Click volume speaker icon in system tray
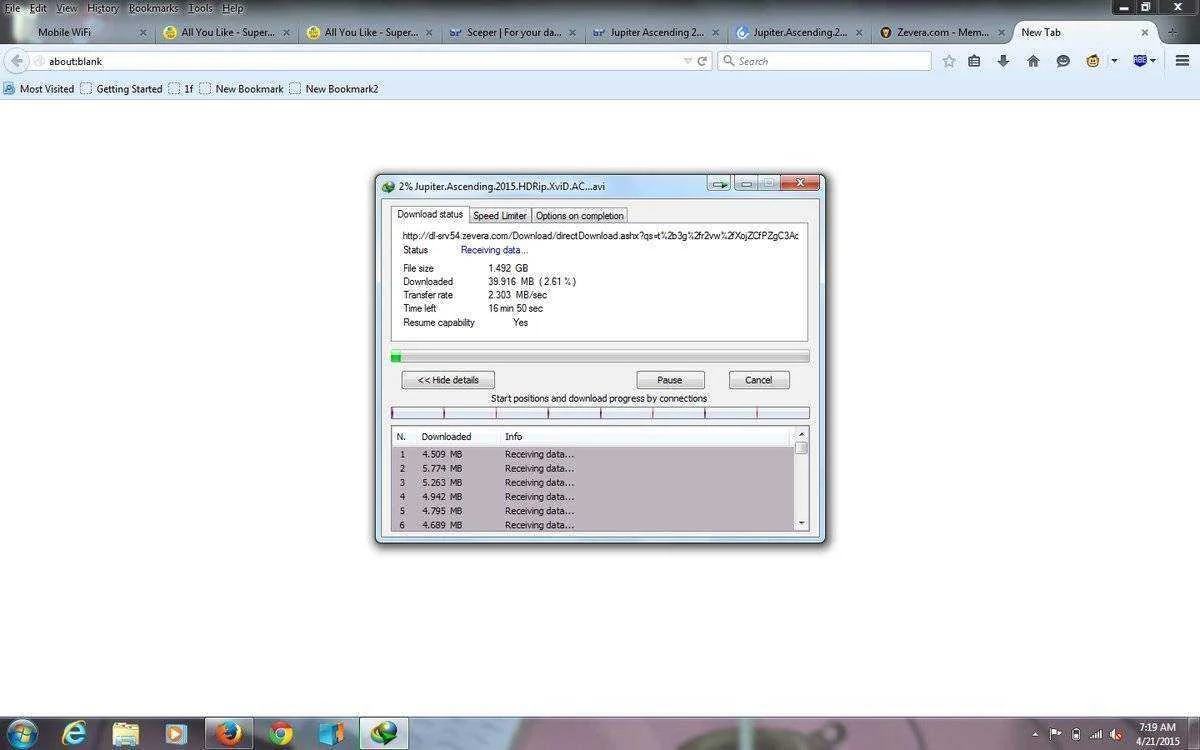 pyautogui.click(x=1116, y=734)
